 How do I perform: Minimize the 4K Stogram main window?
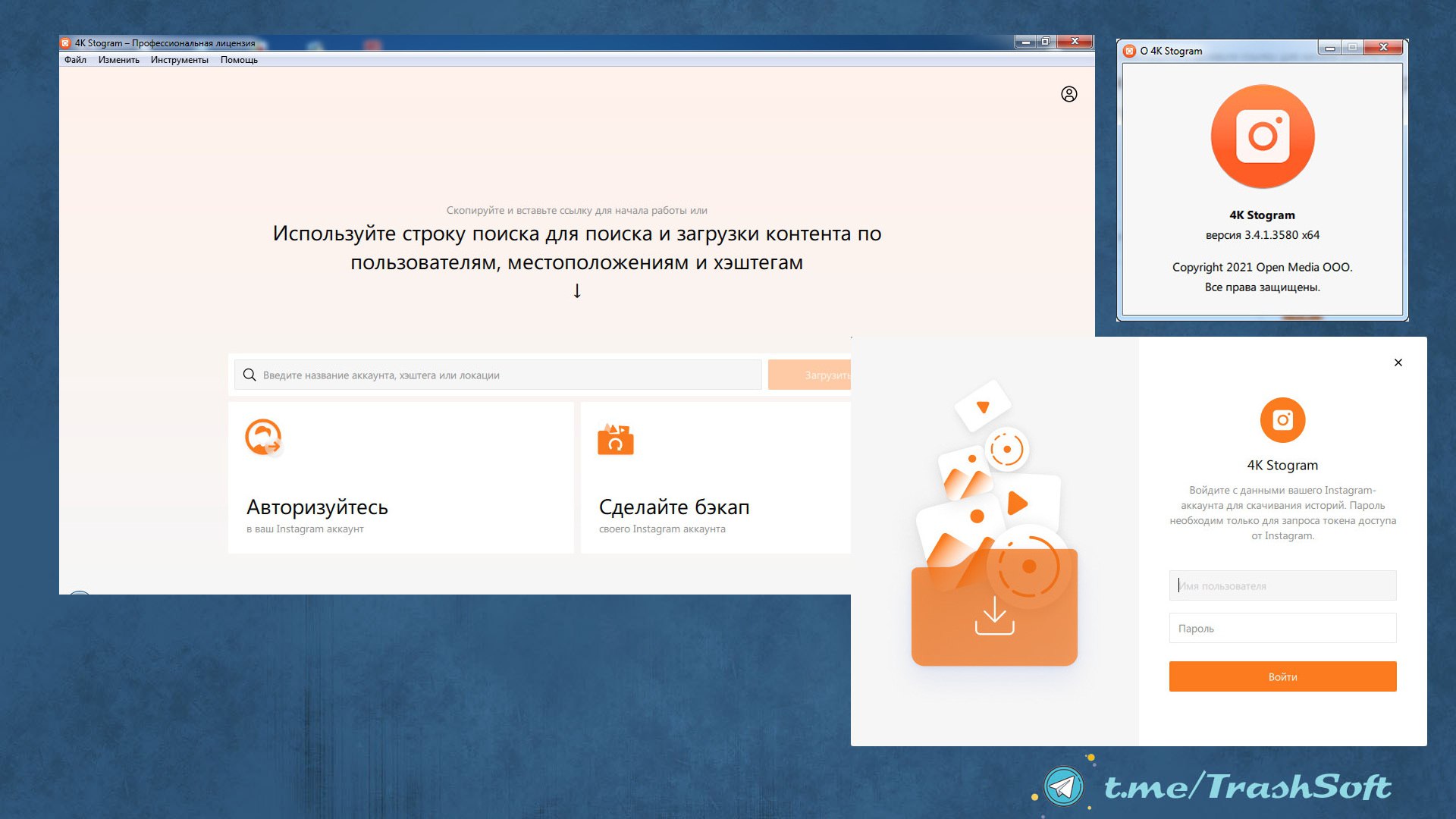coord(1025,42)
